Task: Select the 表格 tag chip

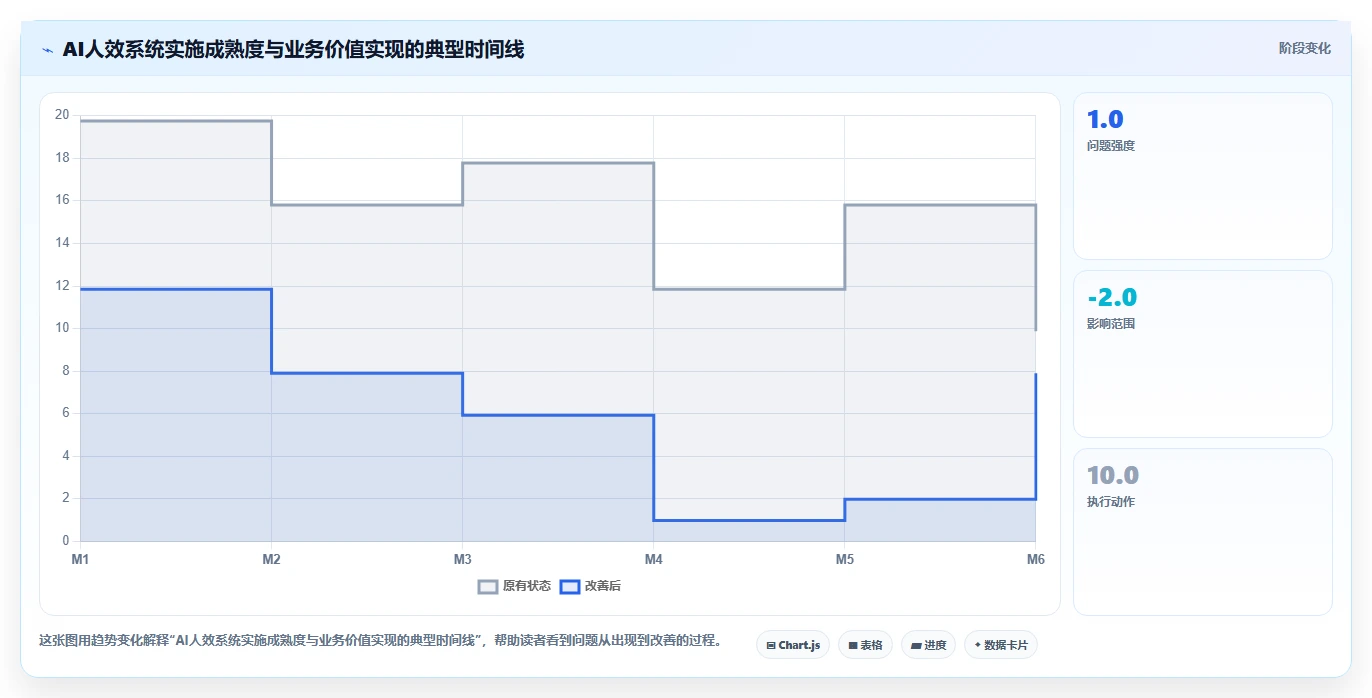Action: point(865,645)
